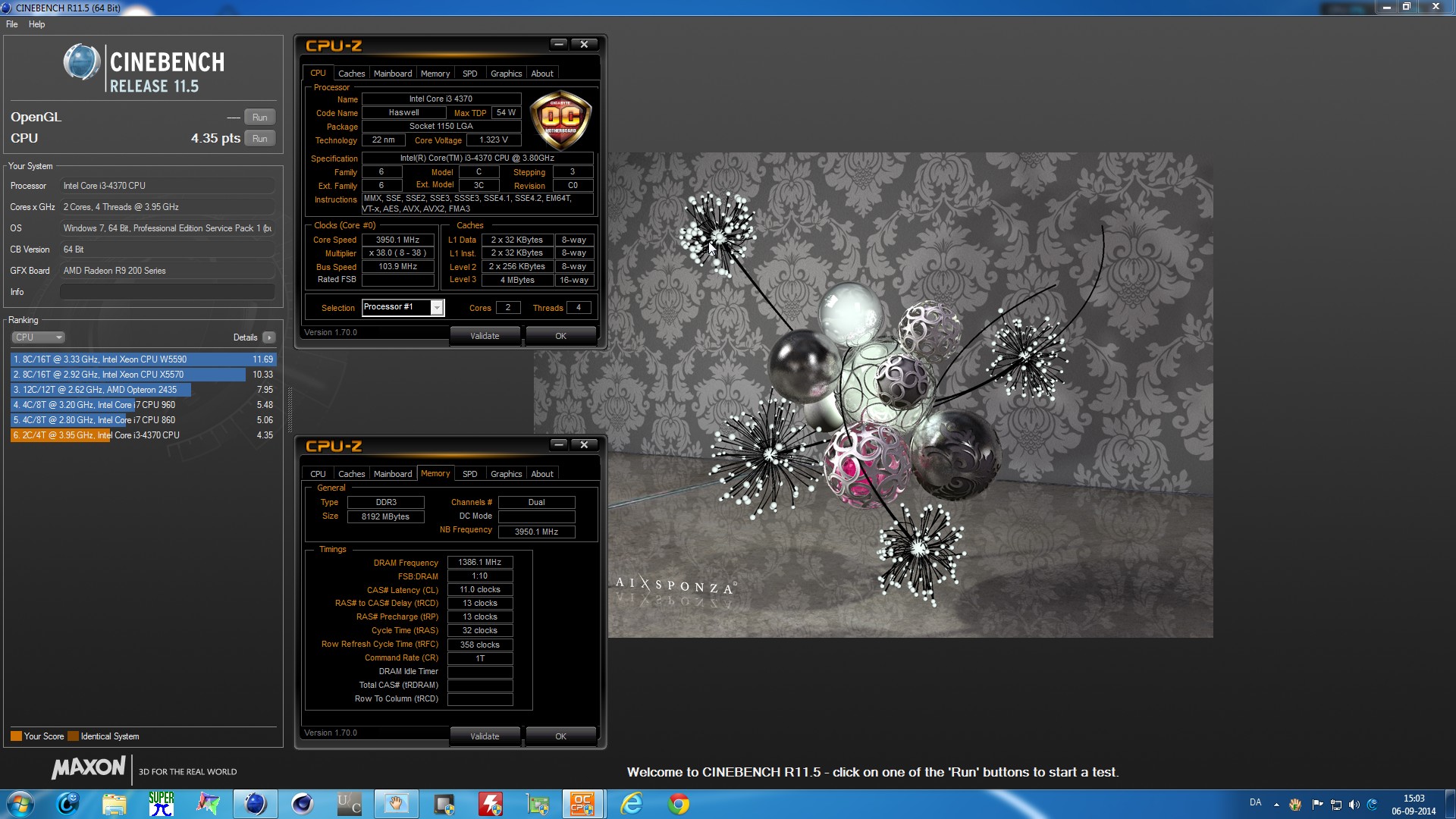Click the Cinebench globe logo
Viewport: 1456px width, 819px height.
81,62
